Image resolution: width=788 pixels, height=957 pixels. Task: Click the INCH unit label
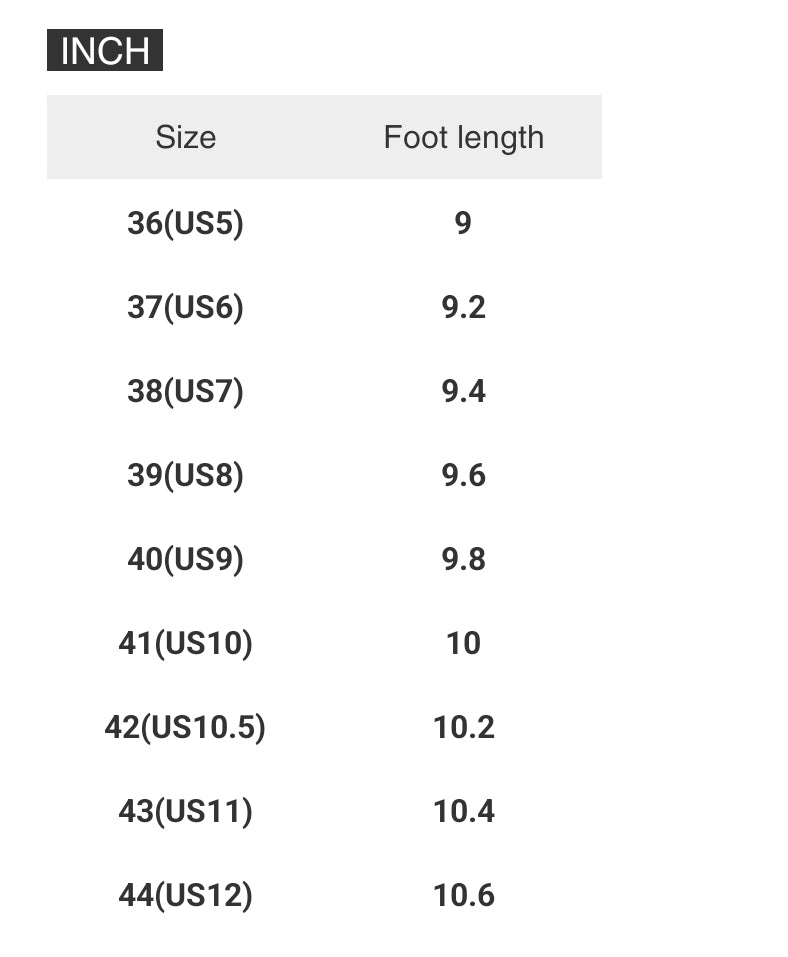click(105, 50)
